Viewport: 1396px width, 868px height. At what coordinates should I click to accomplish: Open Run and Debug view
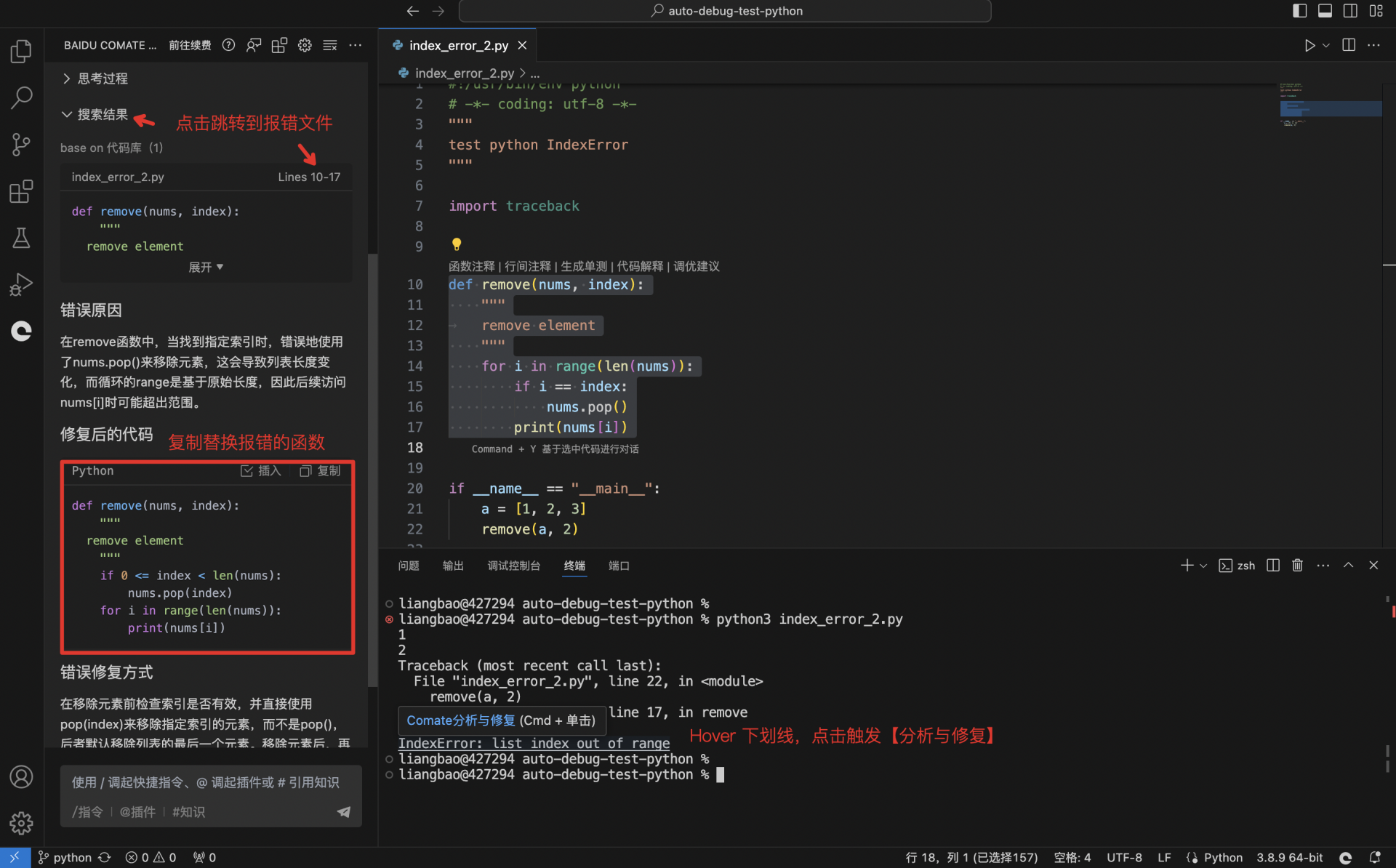point(21,284)
